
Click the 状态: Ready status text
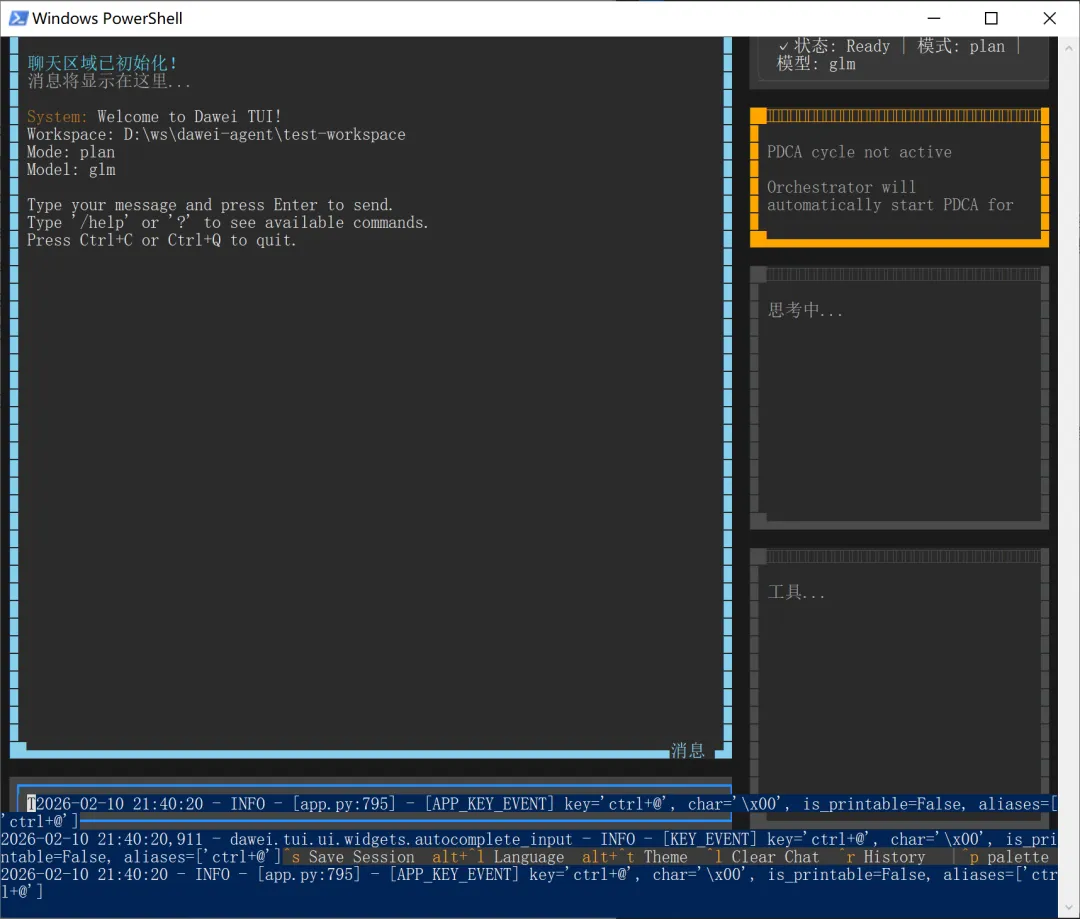pyautogui.click(x=834, y=46)
